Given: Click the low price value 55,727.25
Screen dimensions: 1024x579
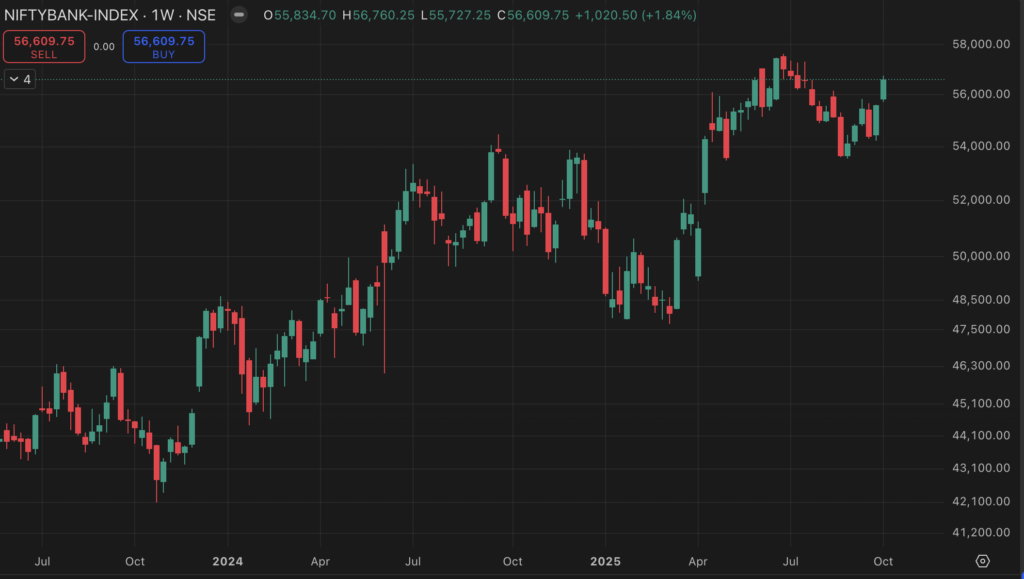Looking at the screenshot, I should (x=461, y=16).
